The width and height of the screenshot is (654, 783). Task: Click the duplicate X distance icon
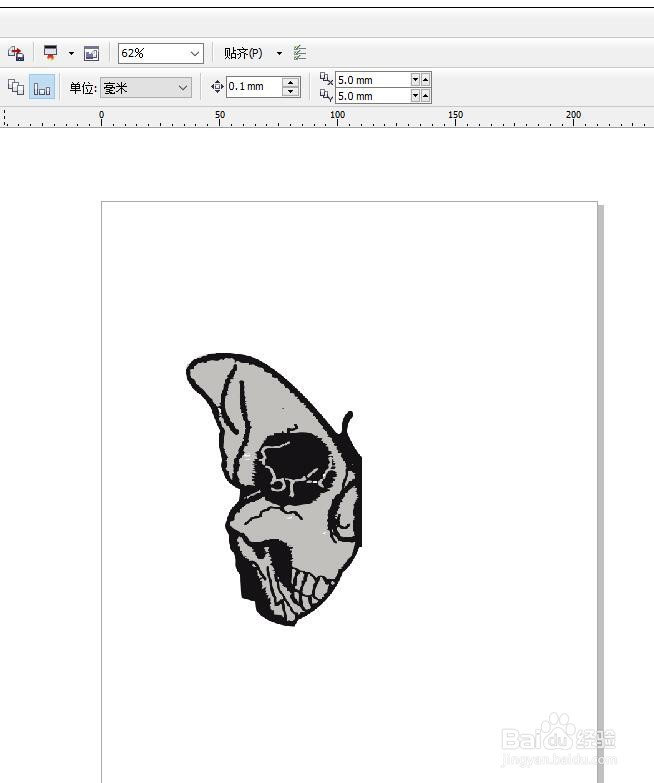coord(326,79)
